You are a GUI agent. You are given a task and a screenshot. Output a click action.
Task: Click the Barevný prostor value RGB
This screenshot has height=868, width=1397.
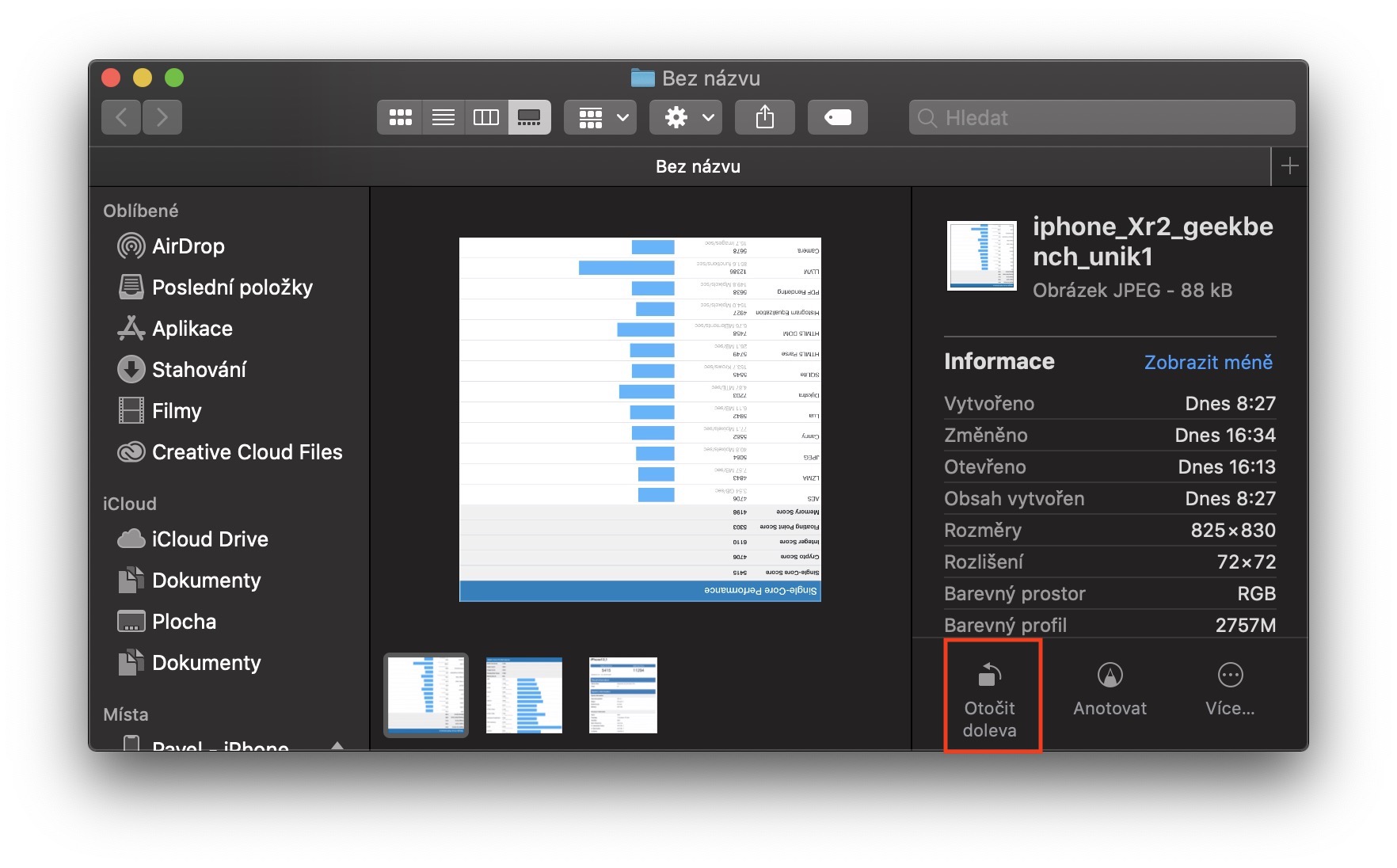click(x=1256, y=594)
